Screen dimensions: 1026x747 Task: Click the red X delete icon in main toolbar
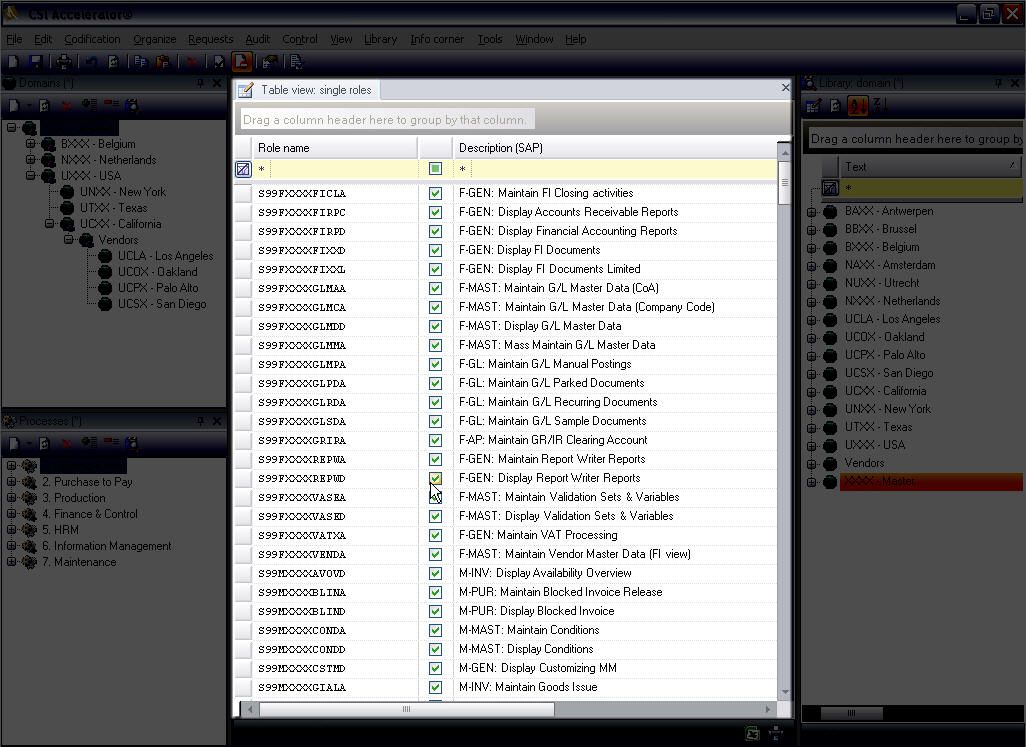tap(191, 62)
